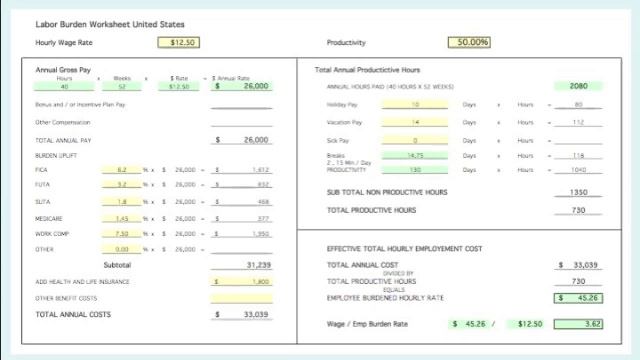This screenshot has width=640, height=360.
Task: Select the $12.50 cell in Wage / Emp Burden Rate row
Action: pos(526,324)
